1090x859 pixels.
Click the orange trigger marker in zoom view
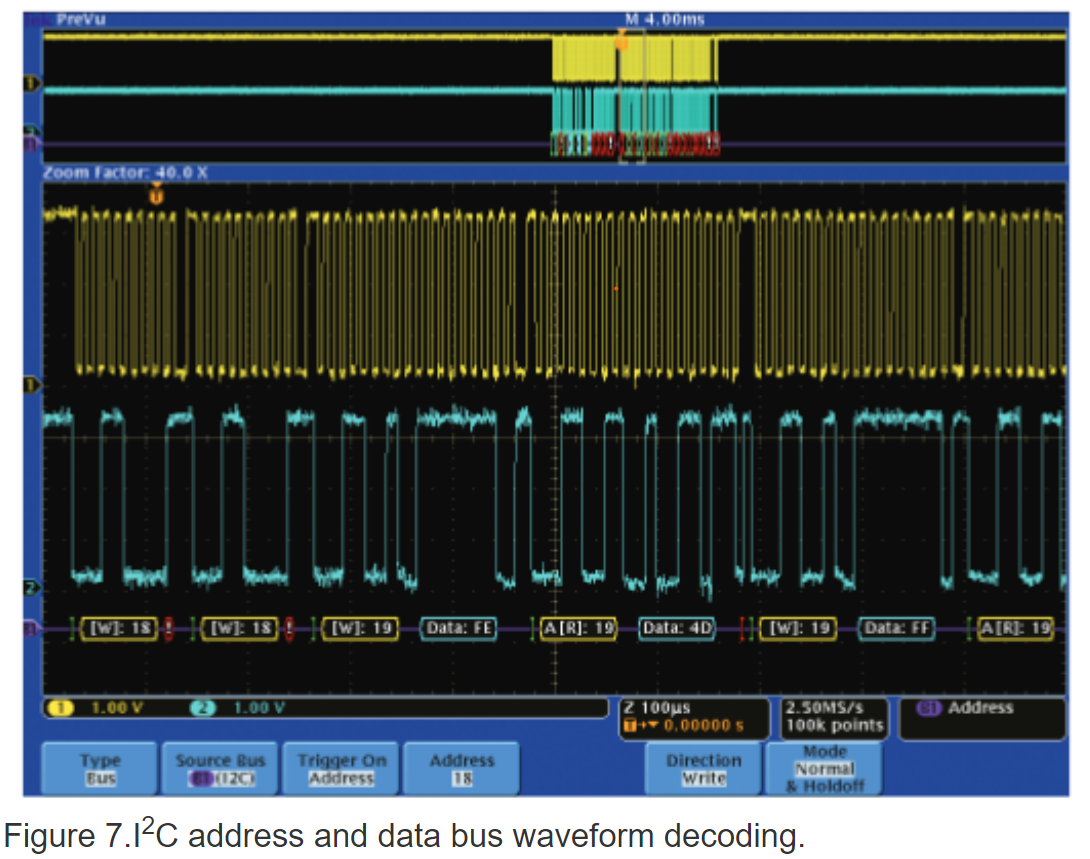(155, 196)
